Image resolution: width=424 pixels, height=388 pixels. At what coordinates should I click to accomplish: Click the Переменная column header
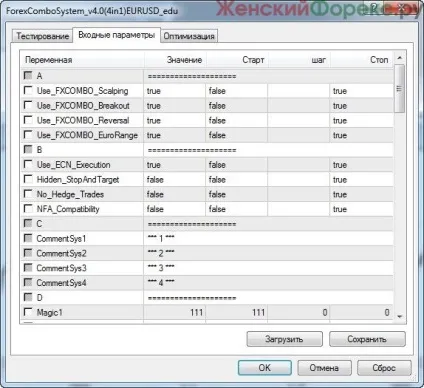tap(83, 60)
